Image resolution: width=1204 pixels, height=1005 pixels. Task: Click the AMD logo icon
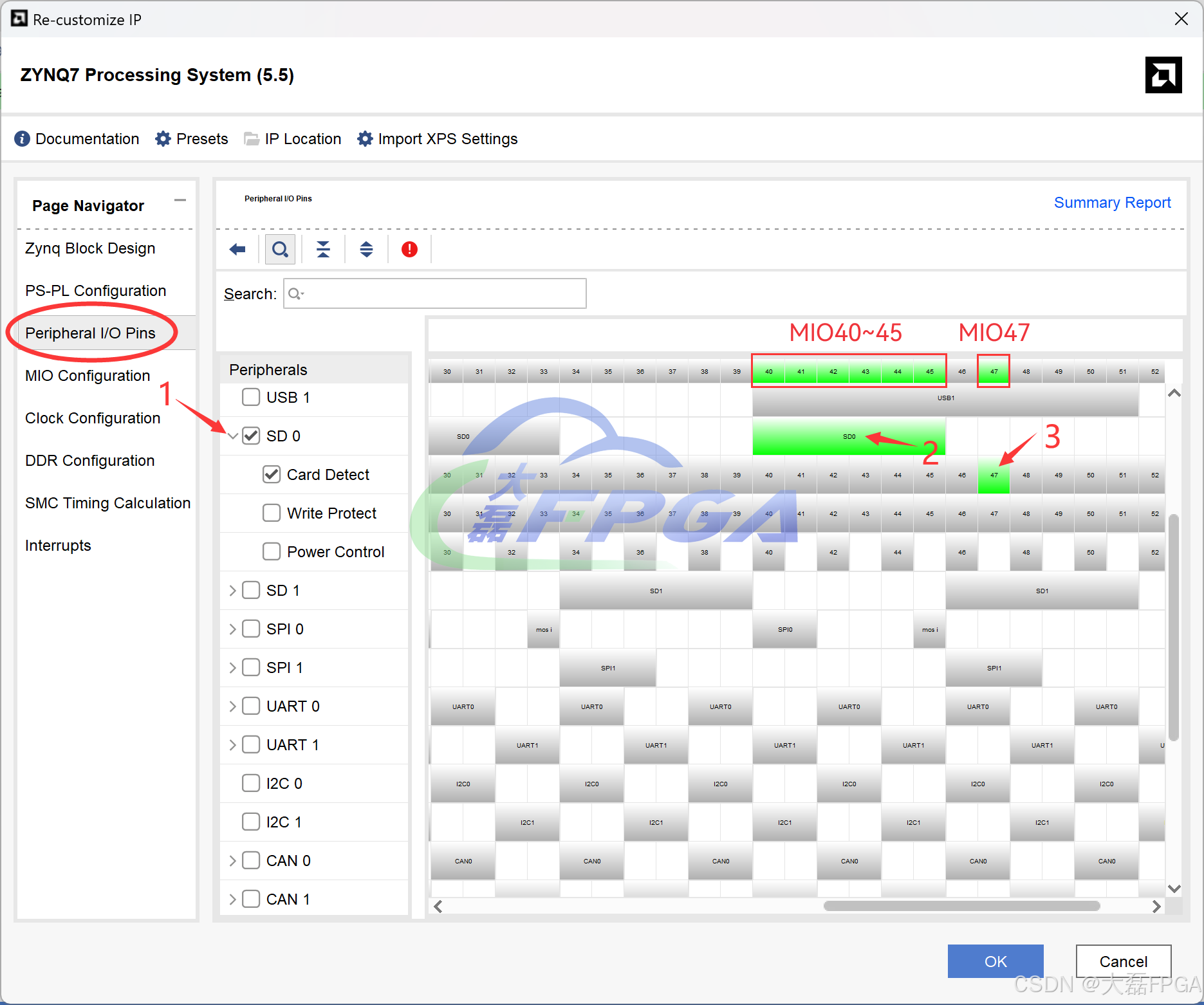point(1163,75)
